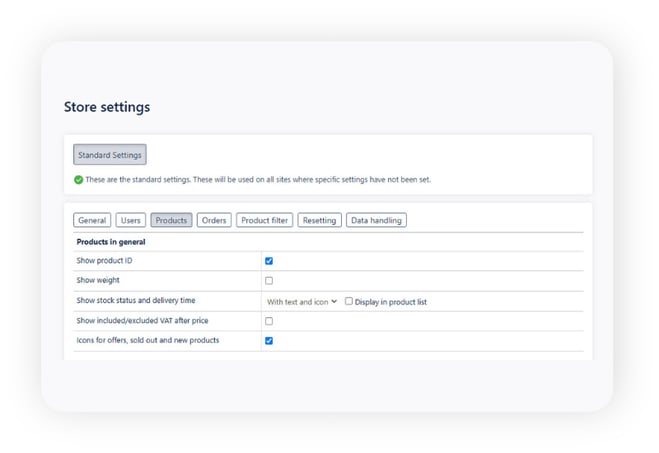The height and width of the screenshot is (453, 659).
Task: Click the standard settings info message text
Action: pos(258,180)
